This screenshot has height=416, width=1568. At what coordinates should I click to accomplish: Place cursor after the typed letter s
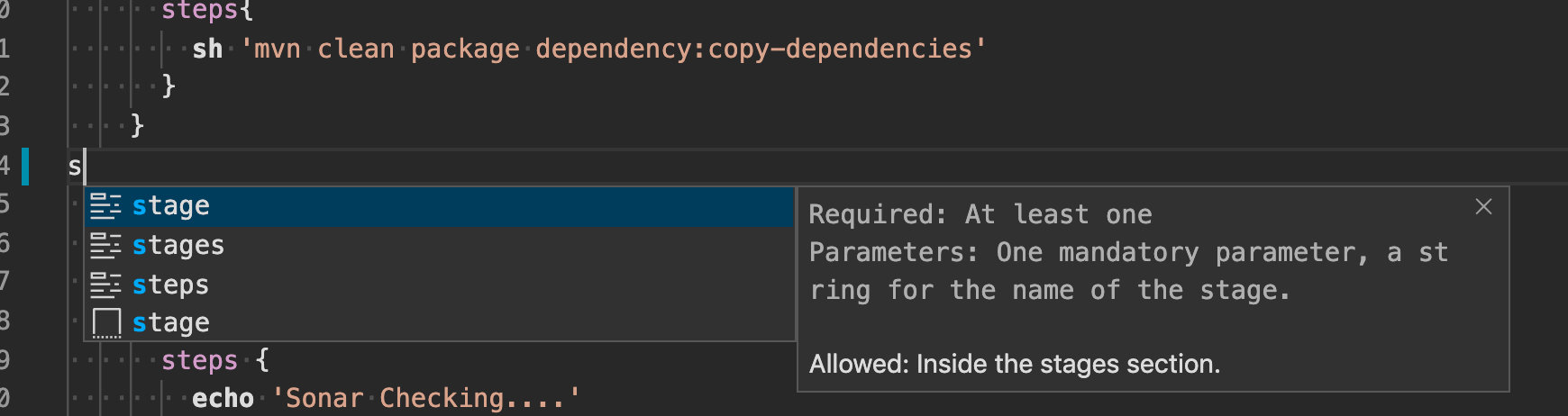84,167
